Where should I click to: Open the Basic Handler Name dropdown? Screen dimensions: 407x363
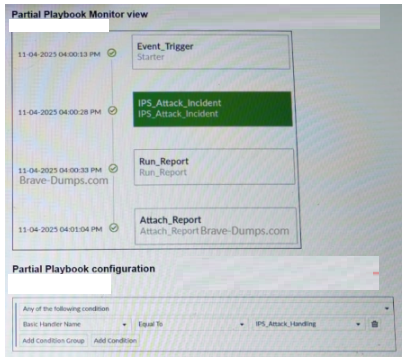[x=74, y=324]
